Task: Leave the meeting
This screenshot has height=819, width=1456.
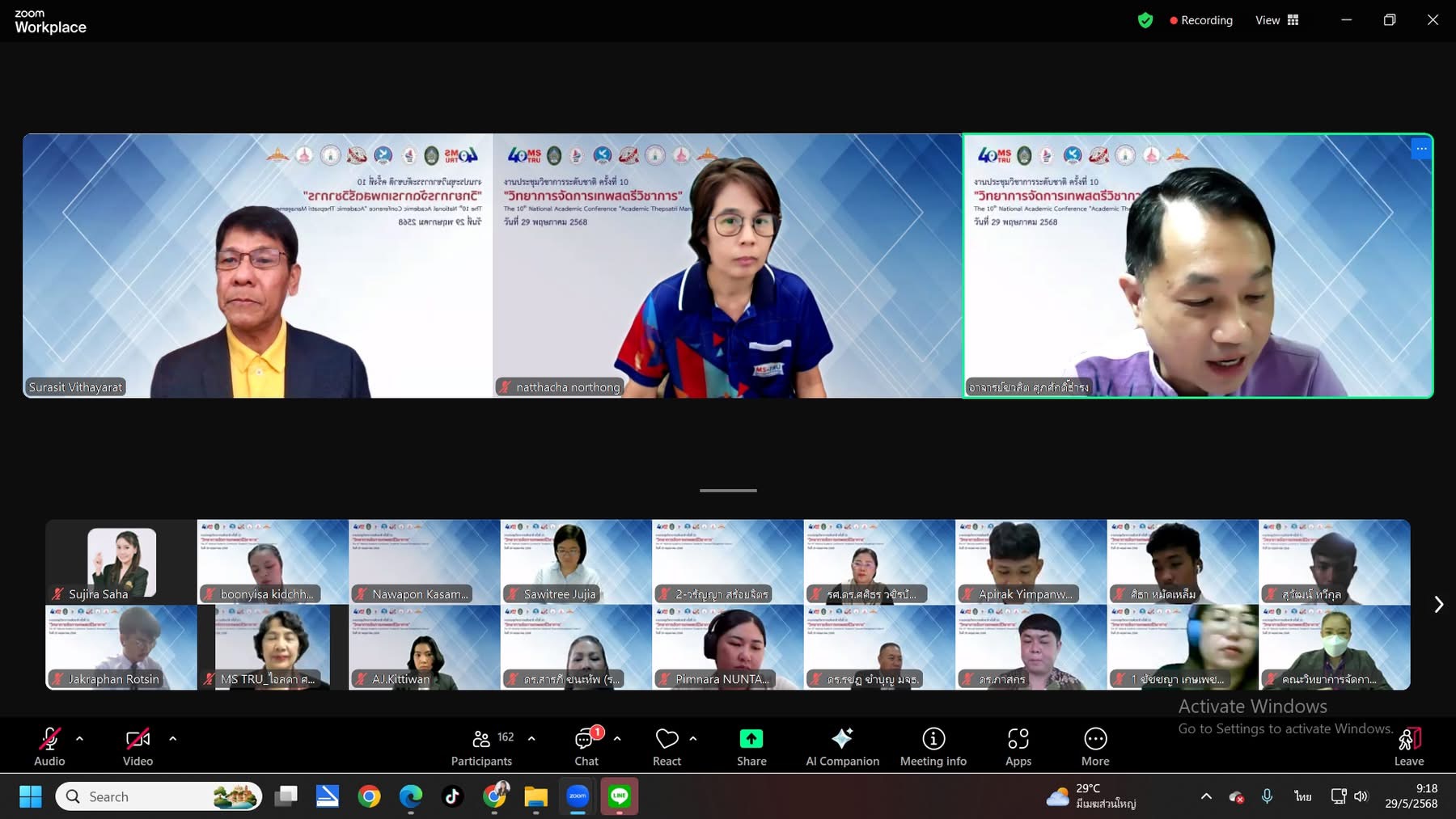Action: pyautogui.click(x=1408, y=746)
